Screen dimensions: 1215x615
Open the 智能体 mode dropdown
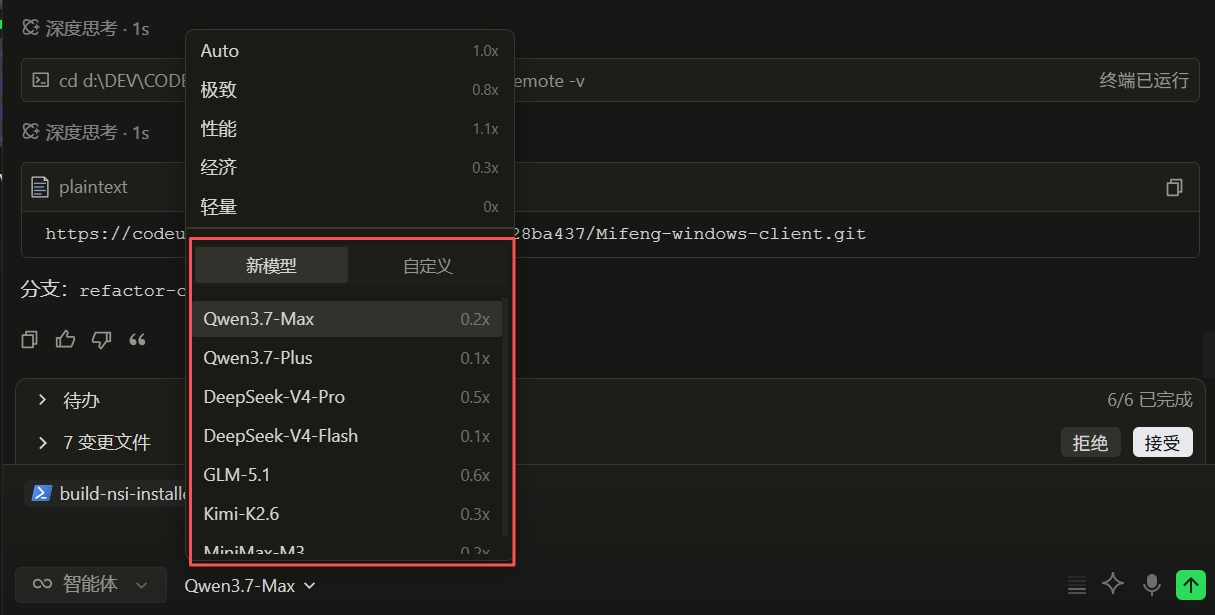[91, 584]
